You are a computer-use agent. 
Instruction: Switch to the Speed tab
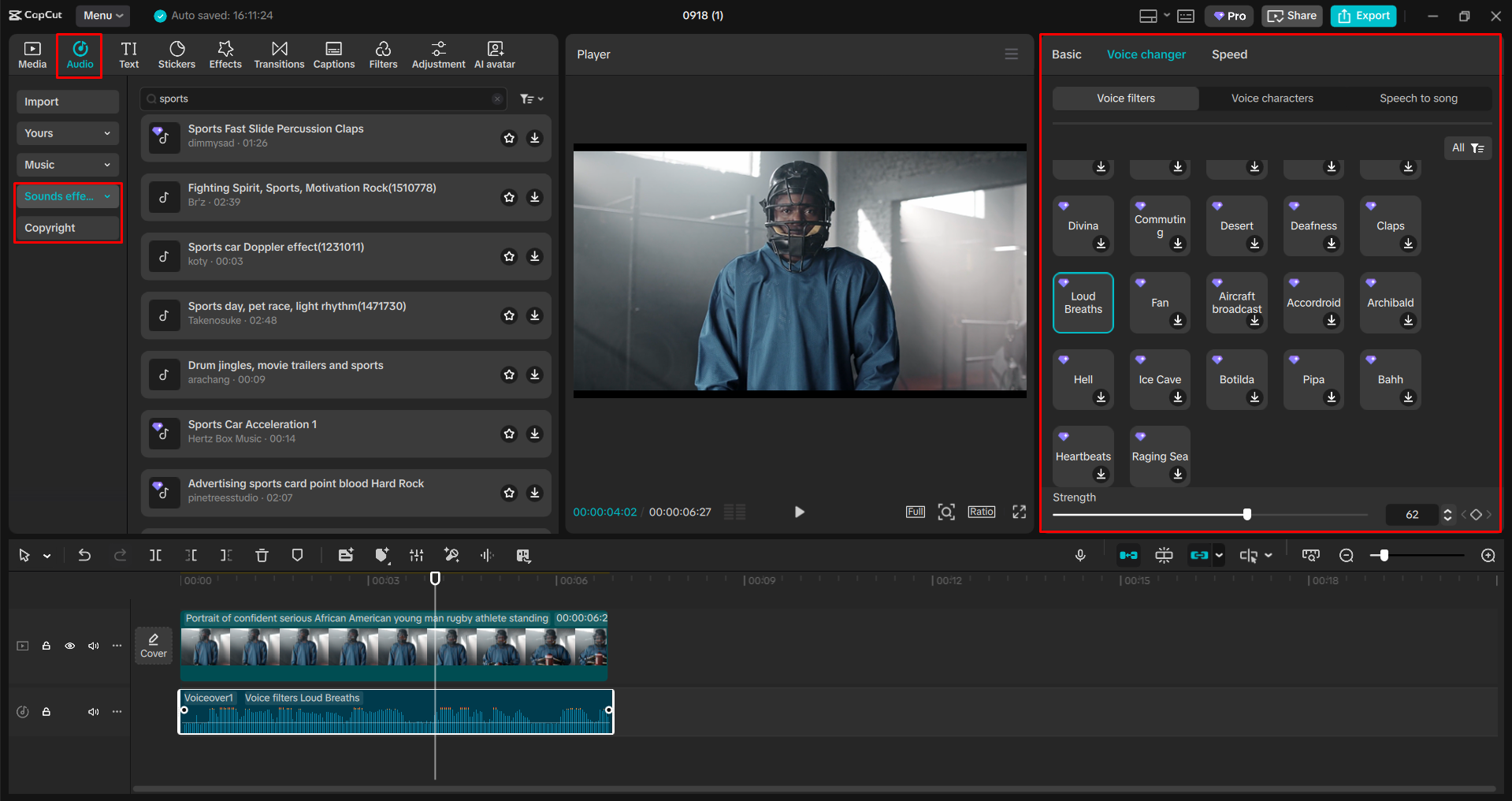1228,54
